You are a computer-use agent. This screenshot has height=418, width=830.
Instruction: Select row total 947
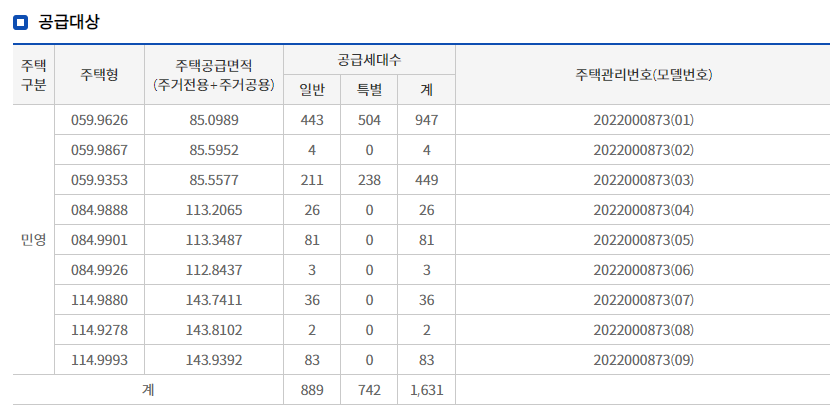(x=427, y=120)
